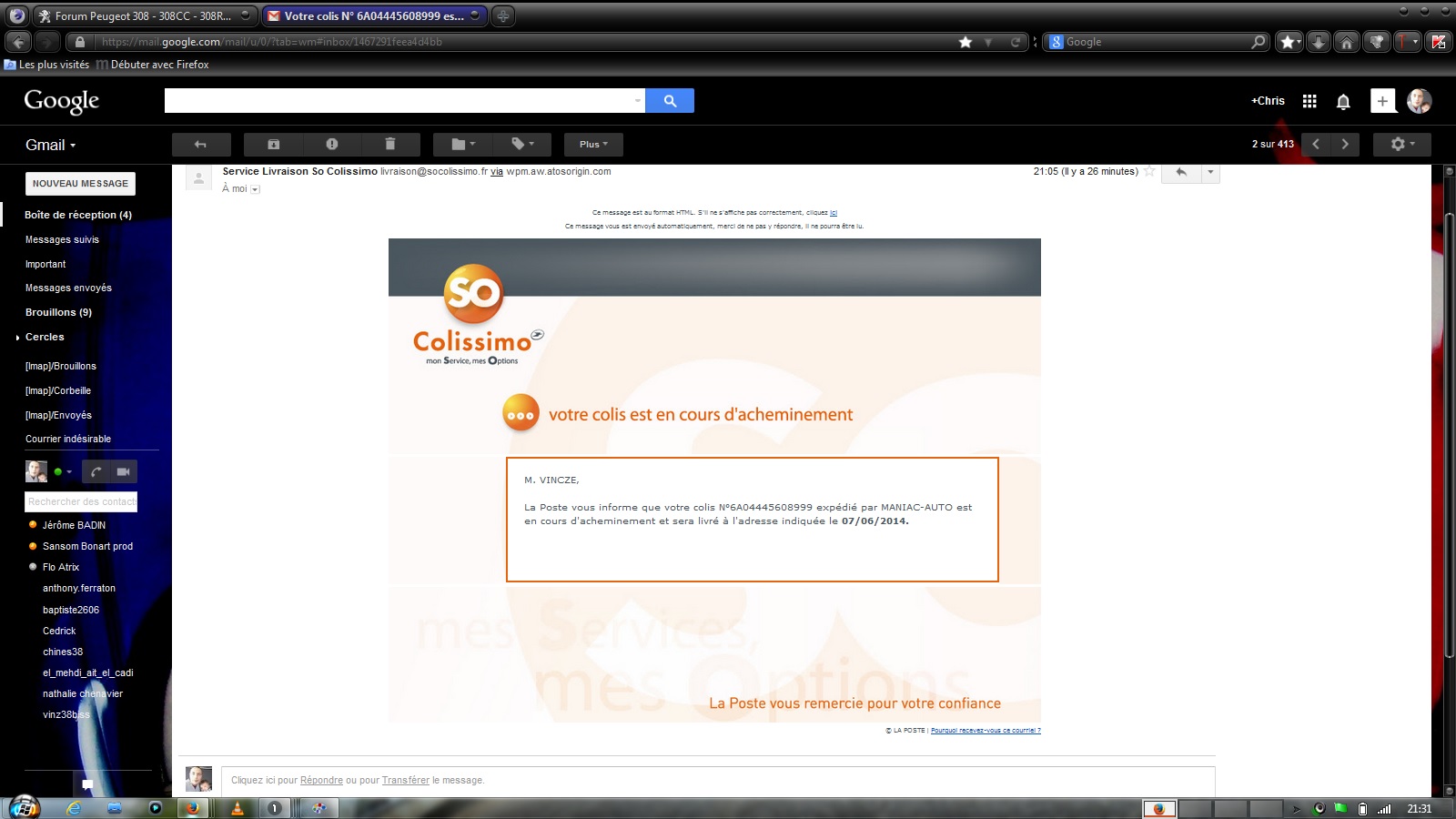The height and width of the screenshot is (819, 1456).
Task: Open Boîte de réception folder
Action: (77, 215)
